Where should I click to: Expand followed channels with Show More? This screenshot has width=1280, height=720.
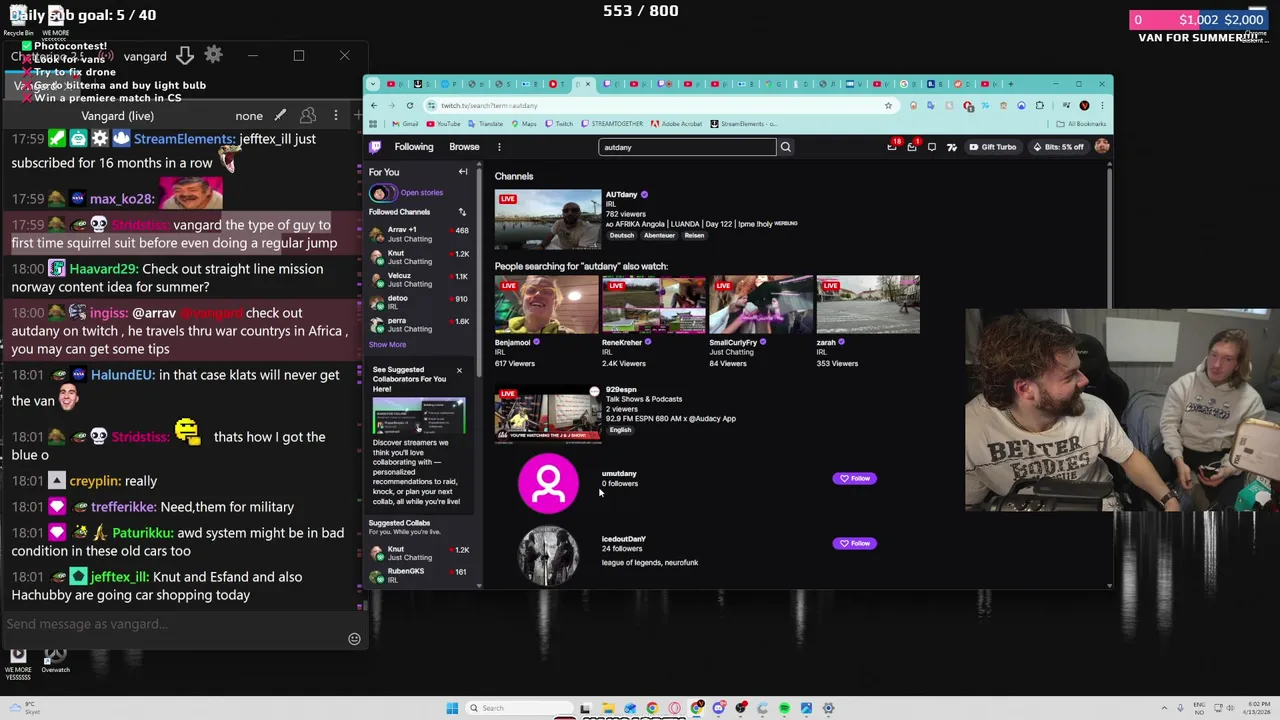(388, 345)
